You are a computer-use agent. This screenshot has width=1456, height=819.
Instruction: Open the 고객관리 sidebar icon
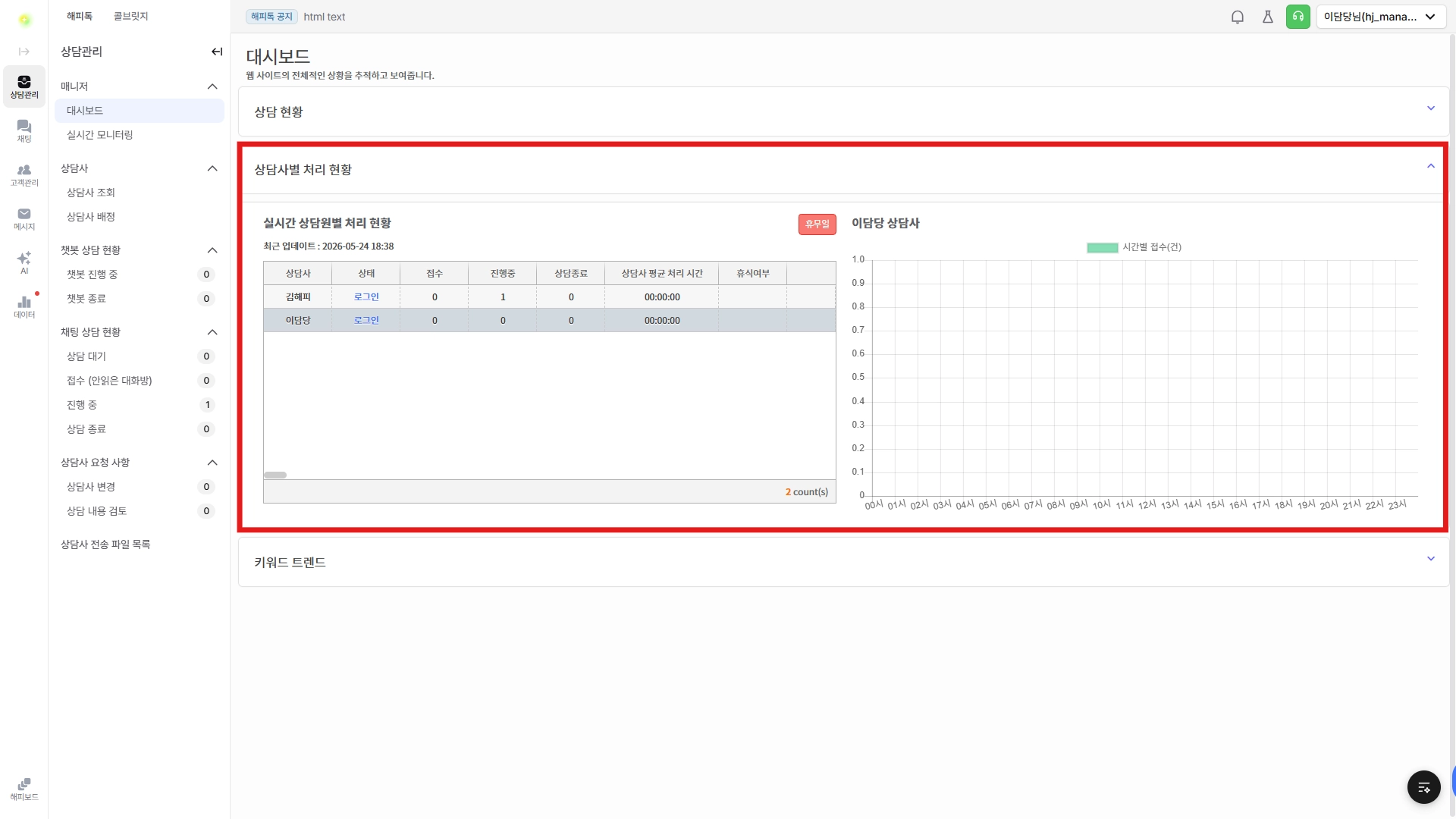pos(24,174)
